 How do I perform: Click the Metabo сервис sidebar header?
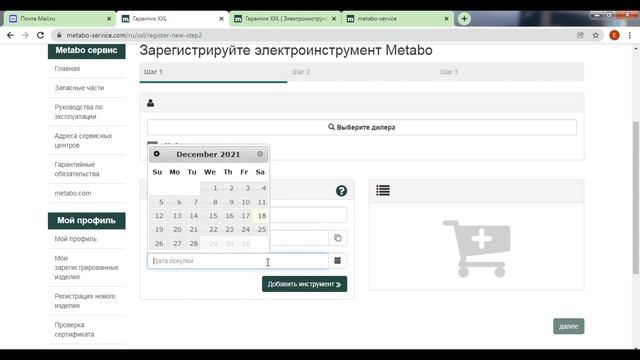87,51
